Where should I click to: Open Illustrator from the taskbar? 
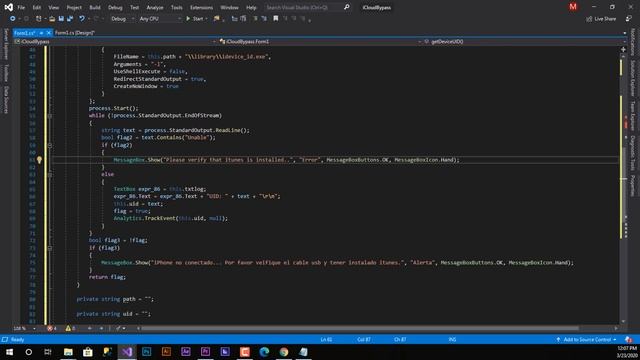166,352
